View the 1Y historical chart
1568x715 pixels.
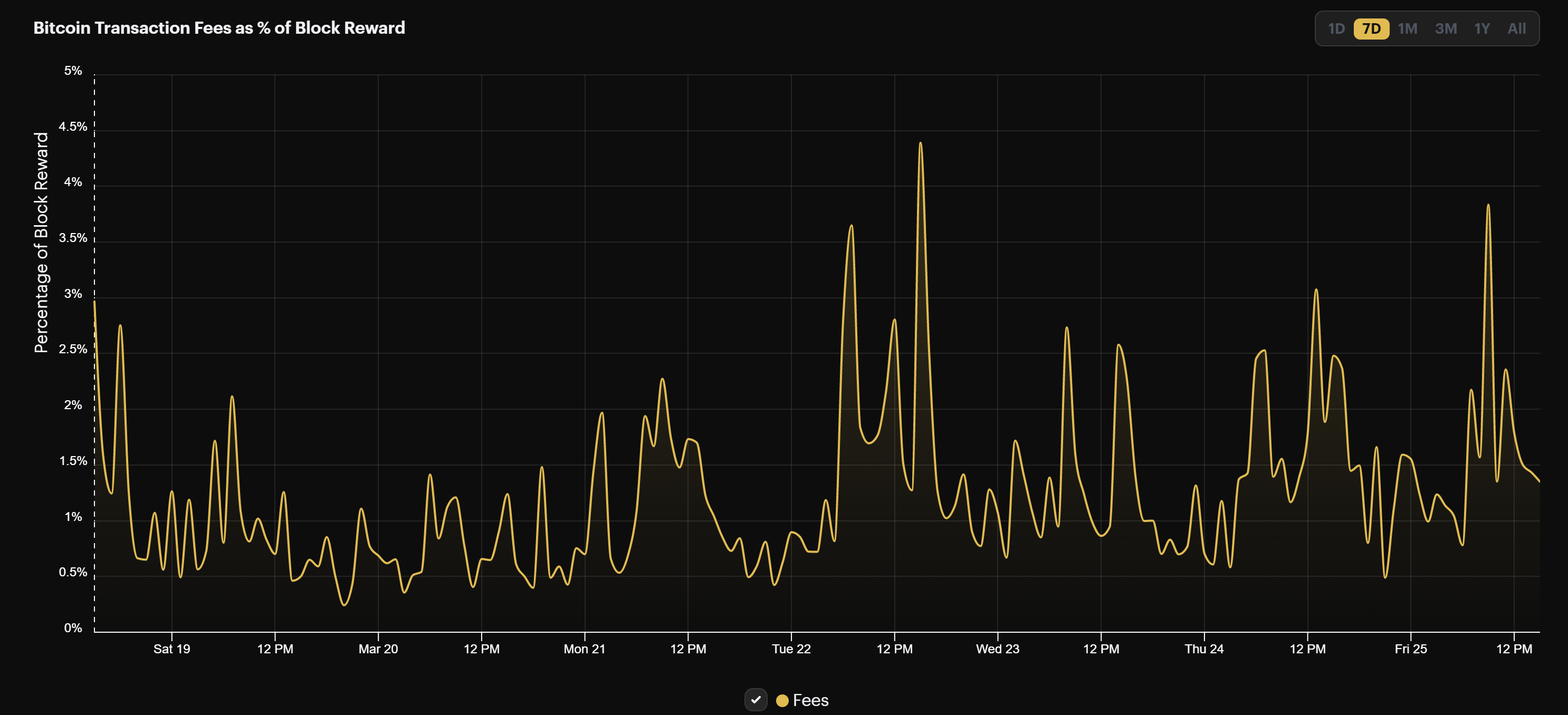tap(1483, 28)
